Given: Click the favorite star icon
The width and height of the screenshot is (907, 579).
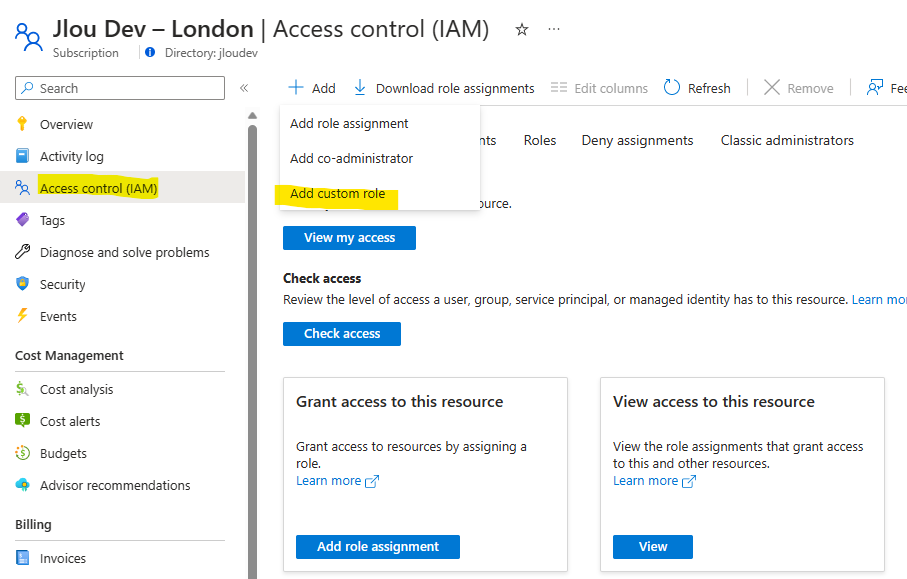Looking at the screenshot, I should click(522, 29).
